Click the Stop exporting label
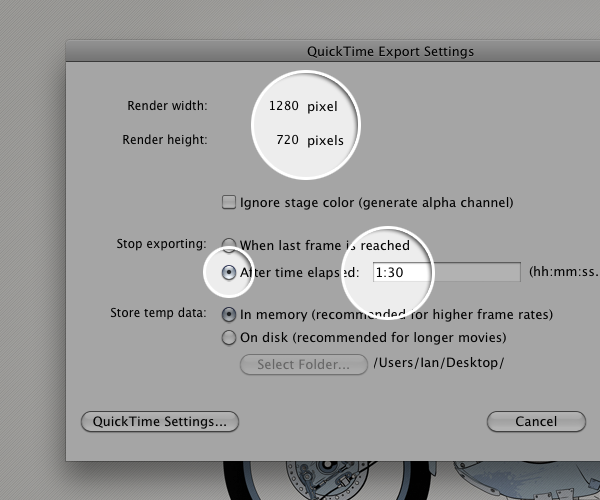This screenshot has height=500, width=600. pyautogui.click(x=161, y=244)
